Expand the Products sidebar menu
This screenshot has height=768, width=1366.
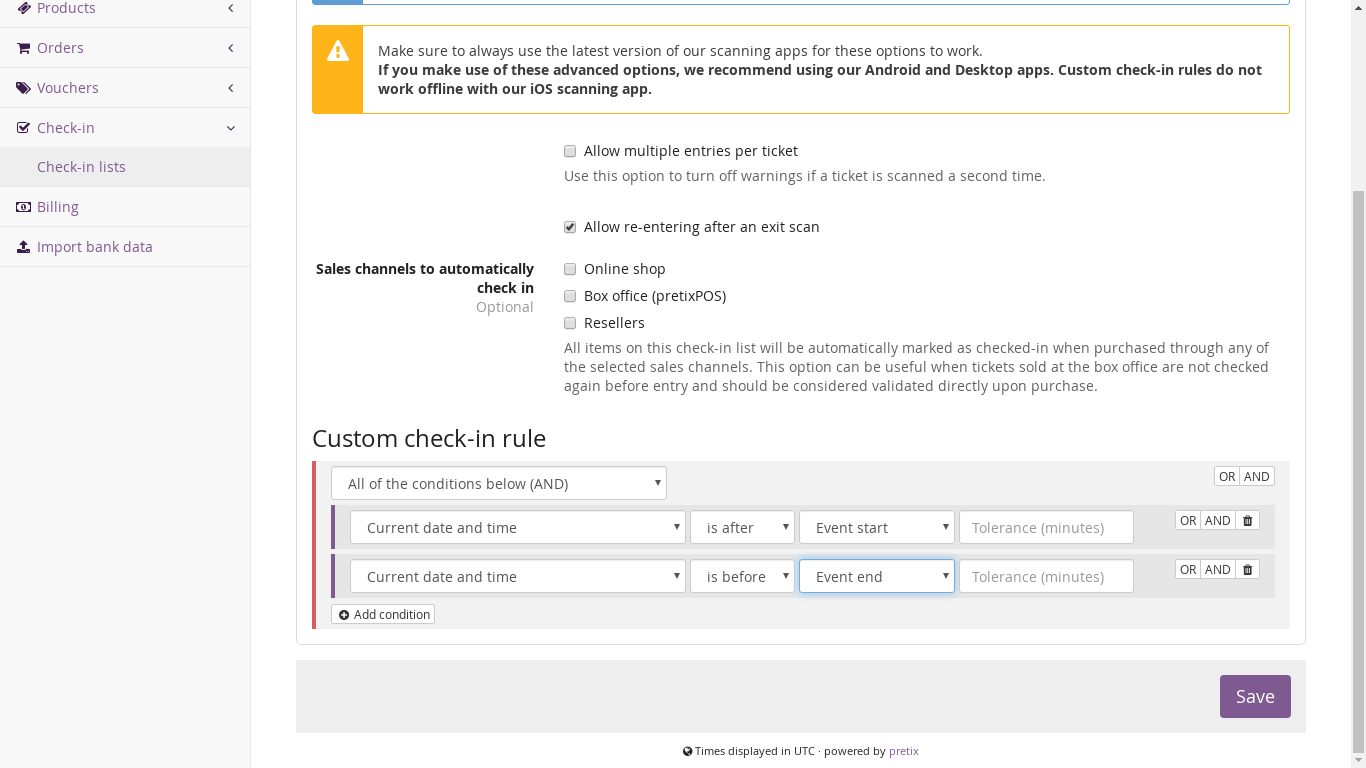coord(66,9)
